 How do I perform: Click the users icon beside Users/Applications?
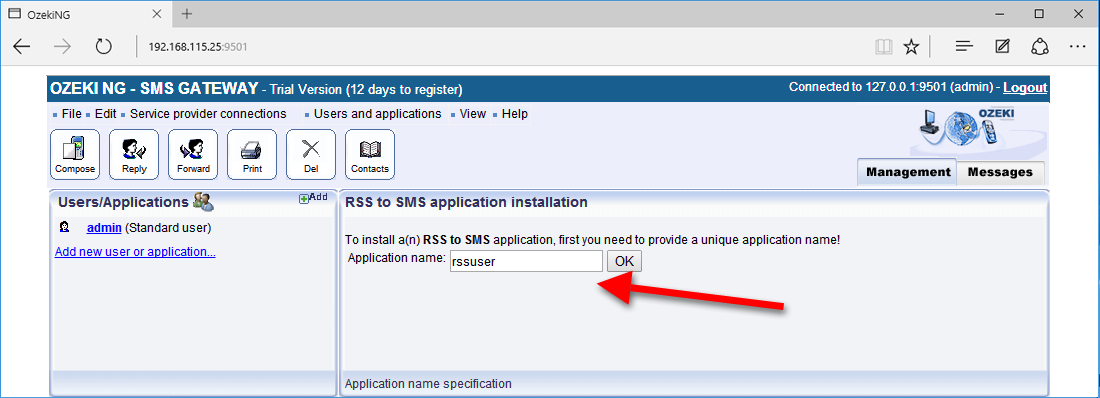[203, 202]
